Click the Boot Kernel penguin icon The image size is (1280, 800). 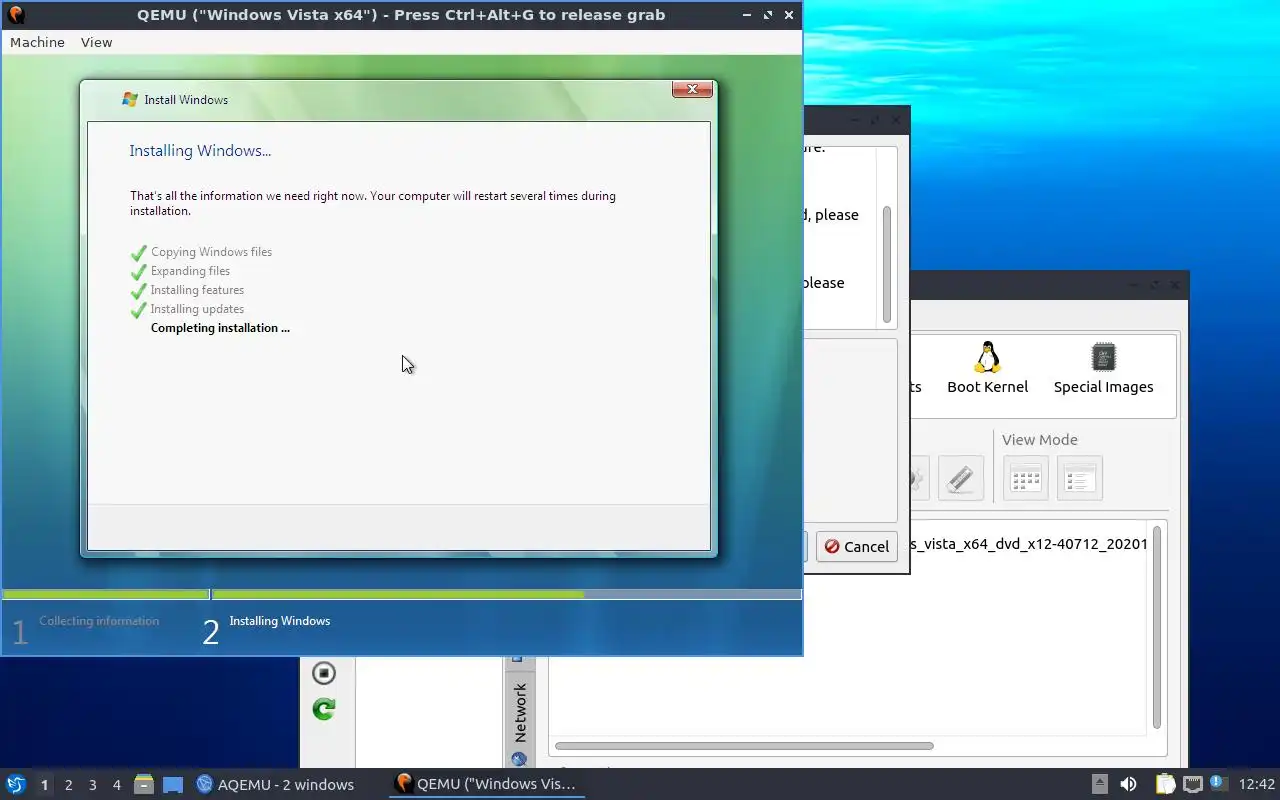pyautogui.click(x=987, y=357)
